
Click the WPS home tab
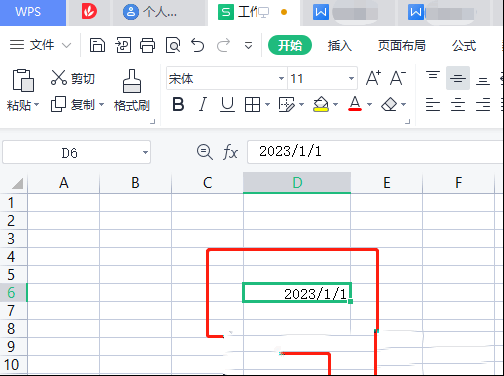pos(33,12)
